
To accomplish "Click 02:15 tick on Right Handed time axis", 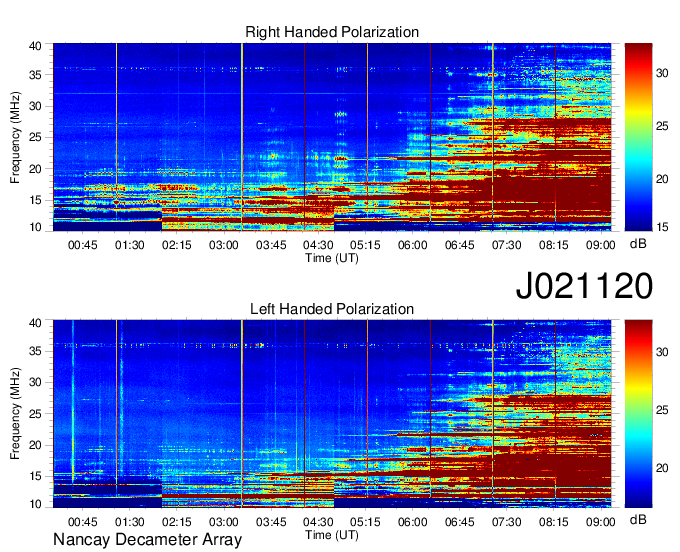I will coord(177,245).
